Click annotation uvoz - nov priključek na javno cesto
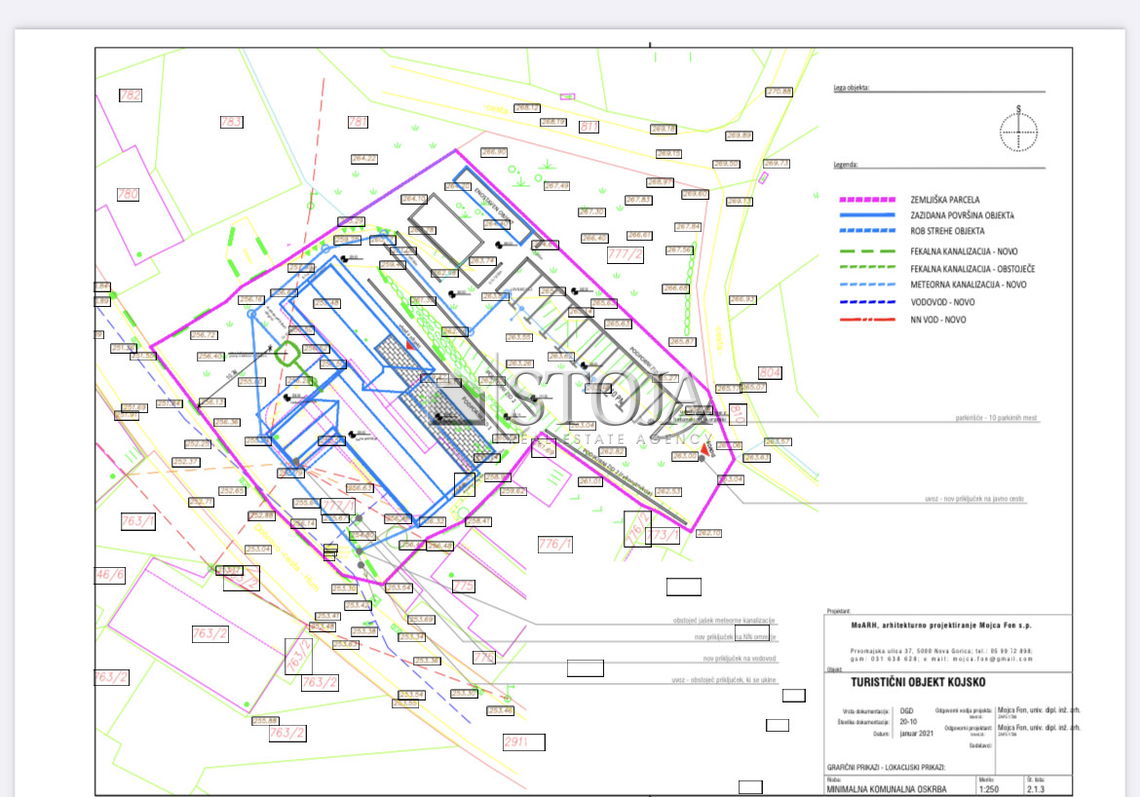The image size is (1140, 797). coord(974,500)
